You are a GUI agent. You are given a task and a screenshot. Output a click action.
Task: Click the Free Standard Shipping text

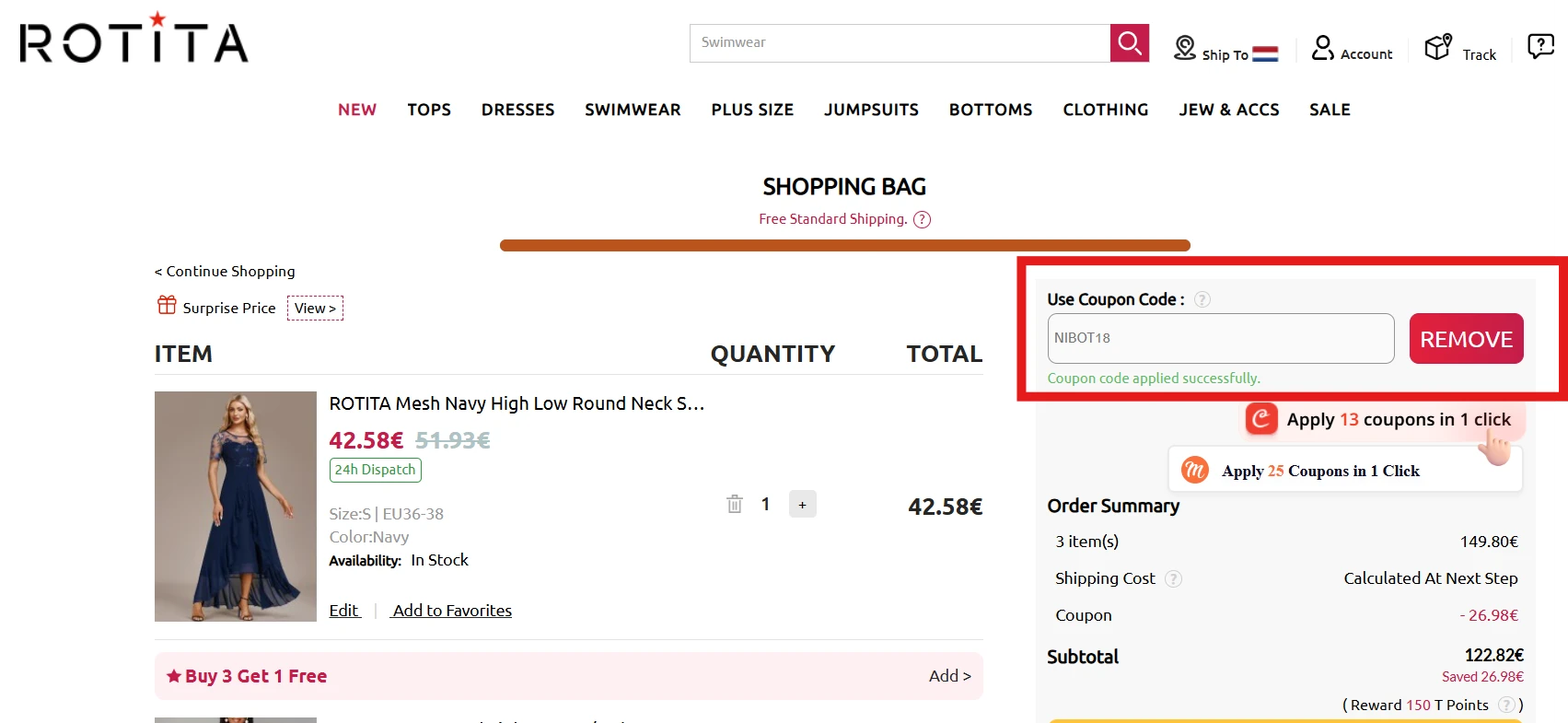click(x=833, y=219)
